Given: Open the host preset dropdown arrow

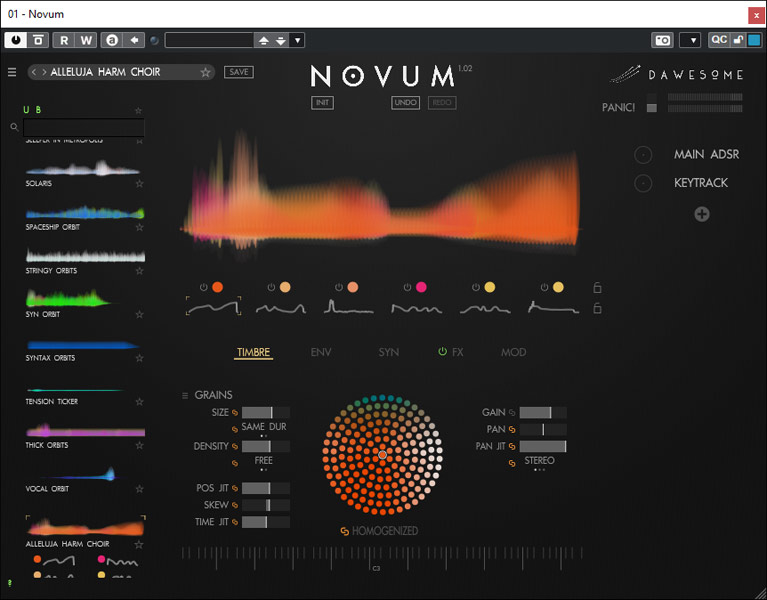Looking at the screenshot, I should tap(298, 40).
